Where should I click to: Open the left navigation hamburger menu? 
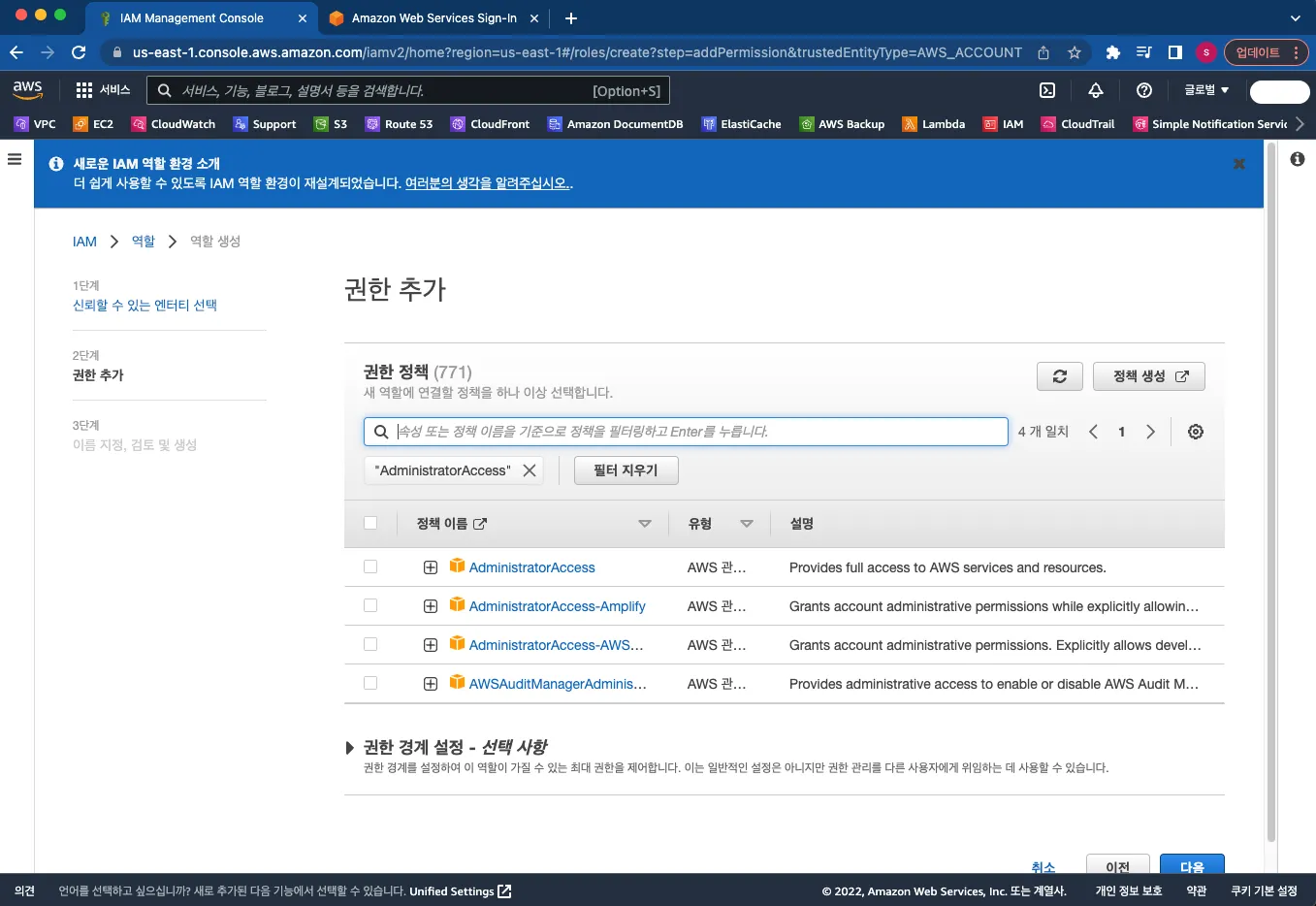point(15,159)
